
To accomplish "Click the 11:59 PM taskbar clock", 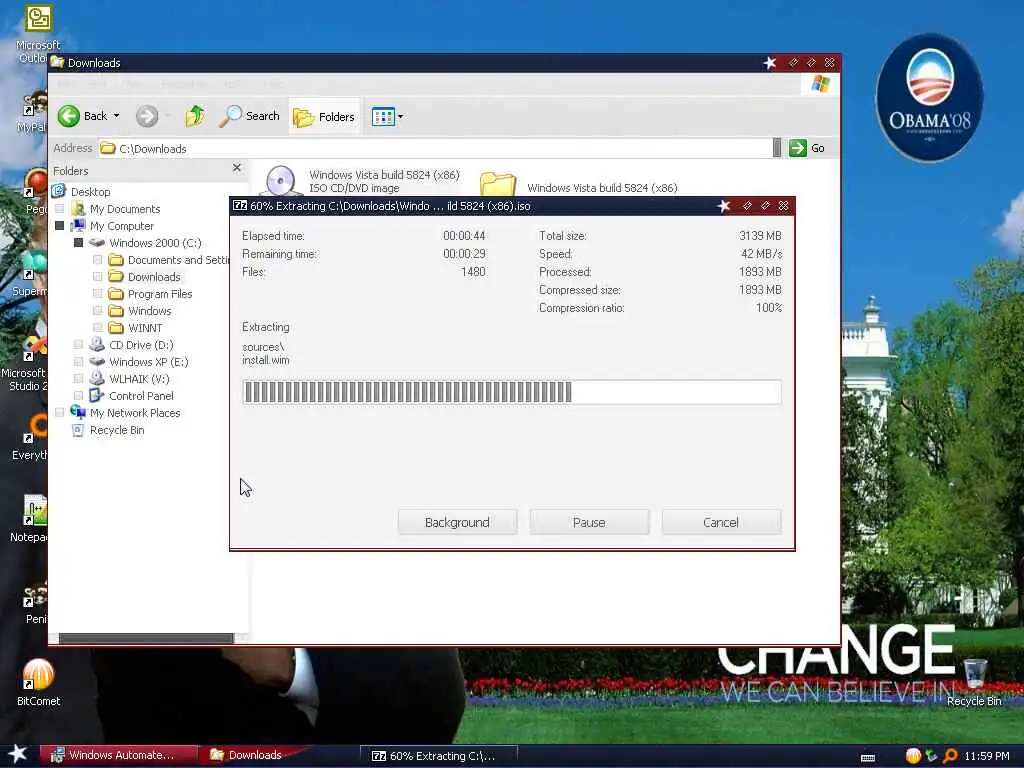I will [x=987, y=756].
